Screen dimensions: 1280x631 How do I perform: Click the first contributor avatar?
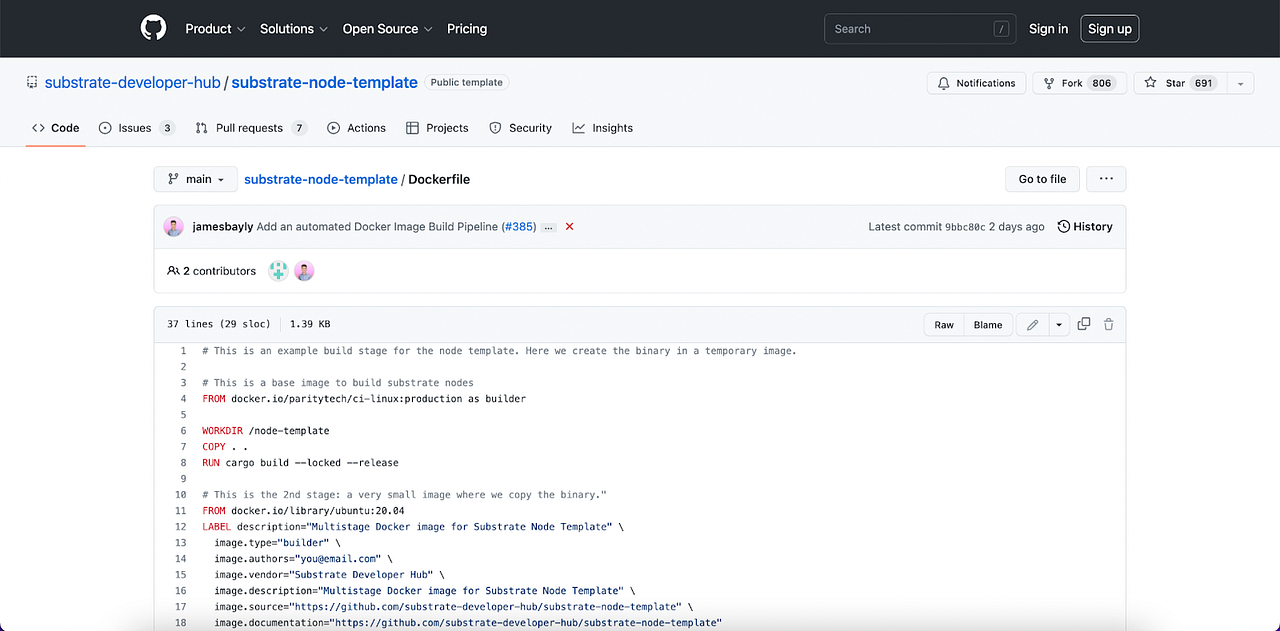coord(278,271)
